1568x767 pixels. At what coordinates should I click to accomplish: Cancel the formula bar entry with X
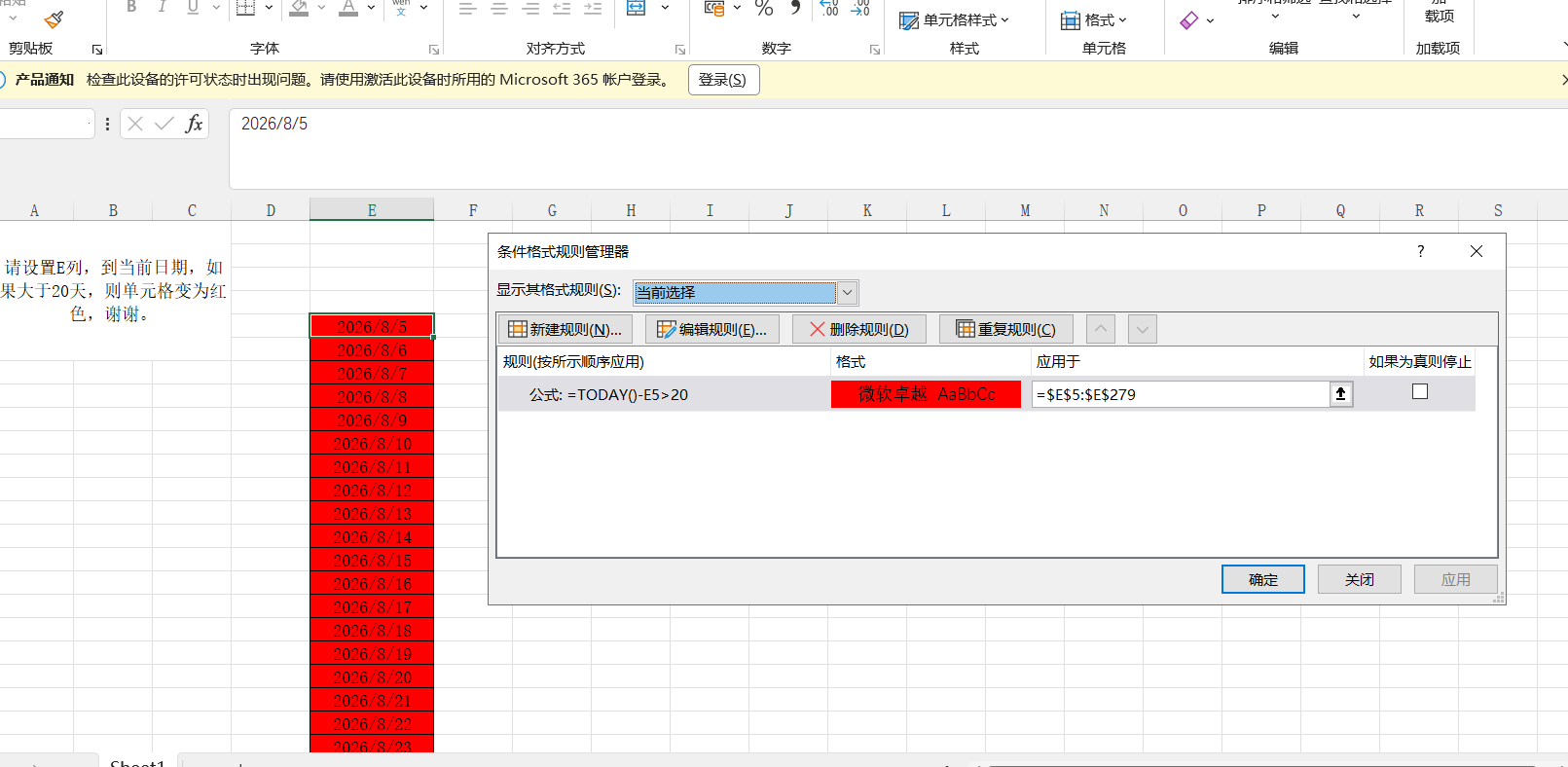coord(135,124)
